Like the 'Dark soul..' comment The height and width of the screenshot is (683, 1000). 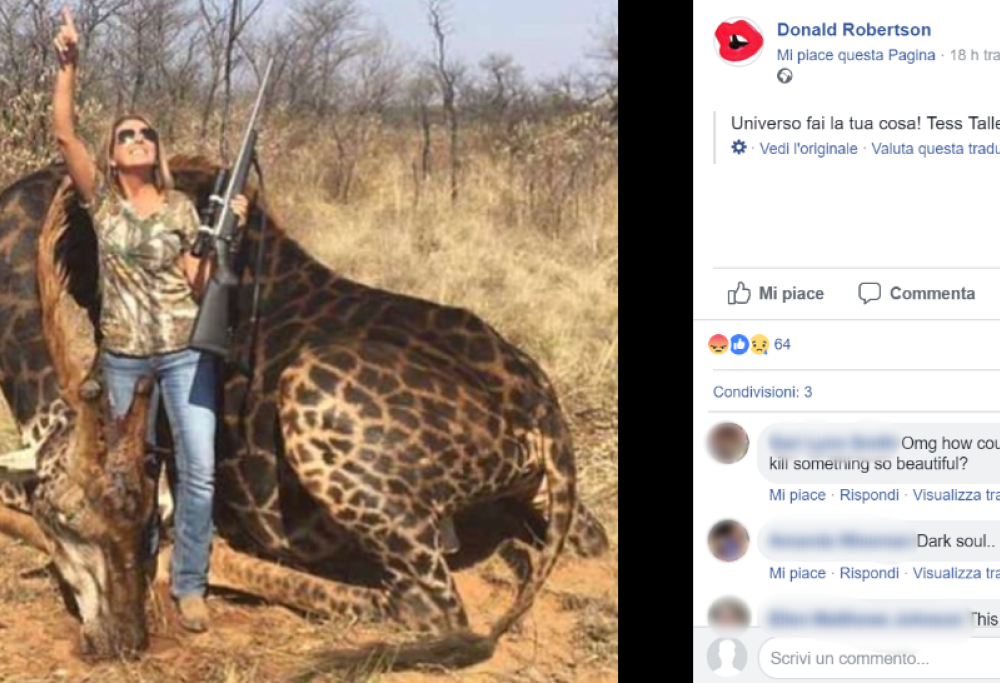point(797,573)
